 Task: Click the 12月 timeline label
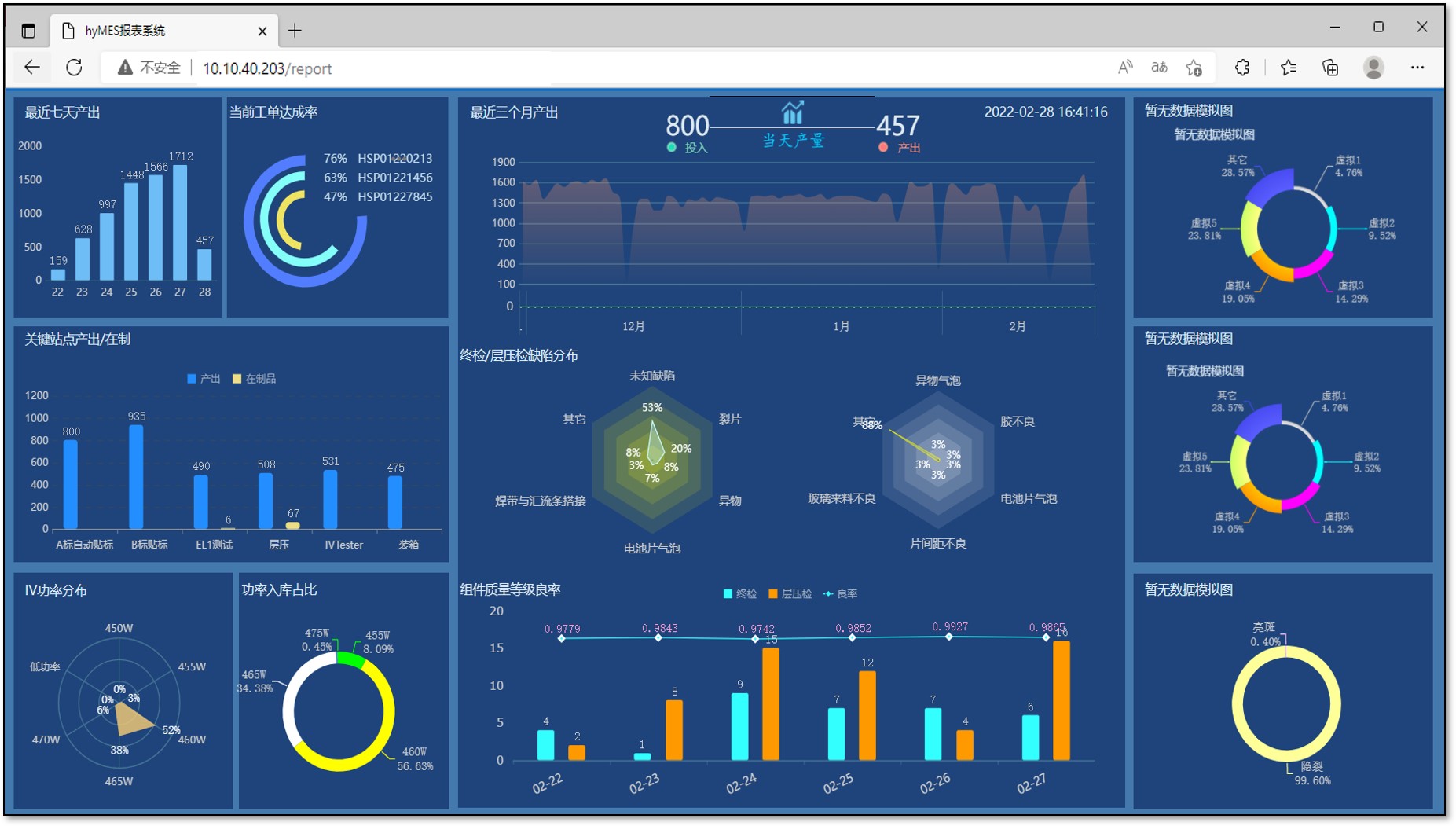point(633,326)
